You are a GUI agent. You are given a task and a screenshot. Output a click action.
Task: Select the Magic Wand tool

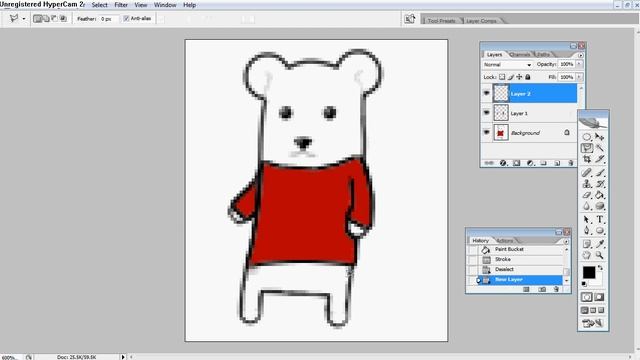coord(599,148)
